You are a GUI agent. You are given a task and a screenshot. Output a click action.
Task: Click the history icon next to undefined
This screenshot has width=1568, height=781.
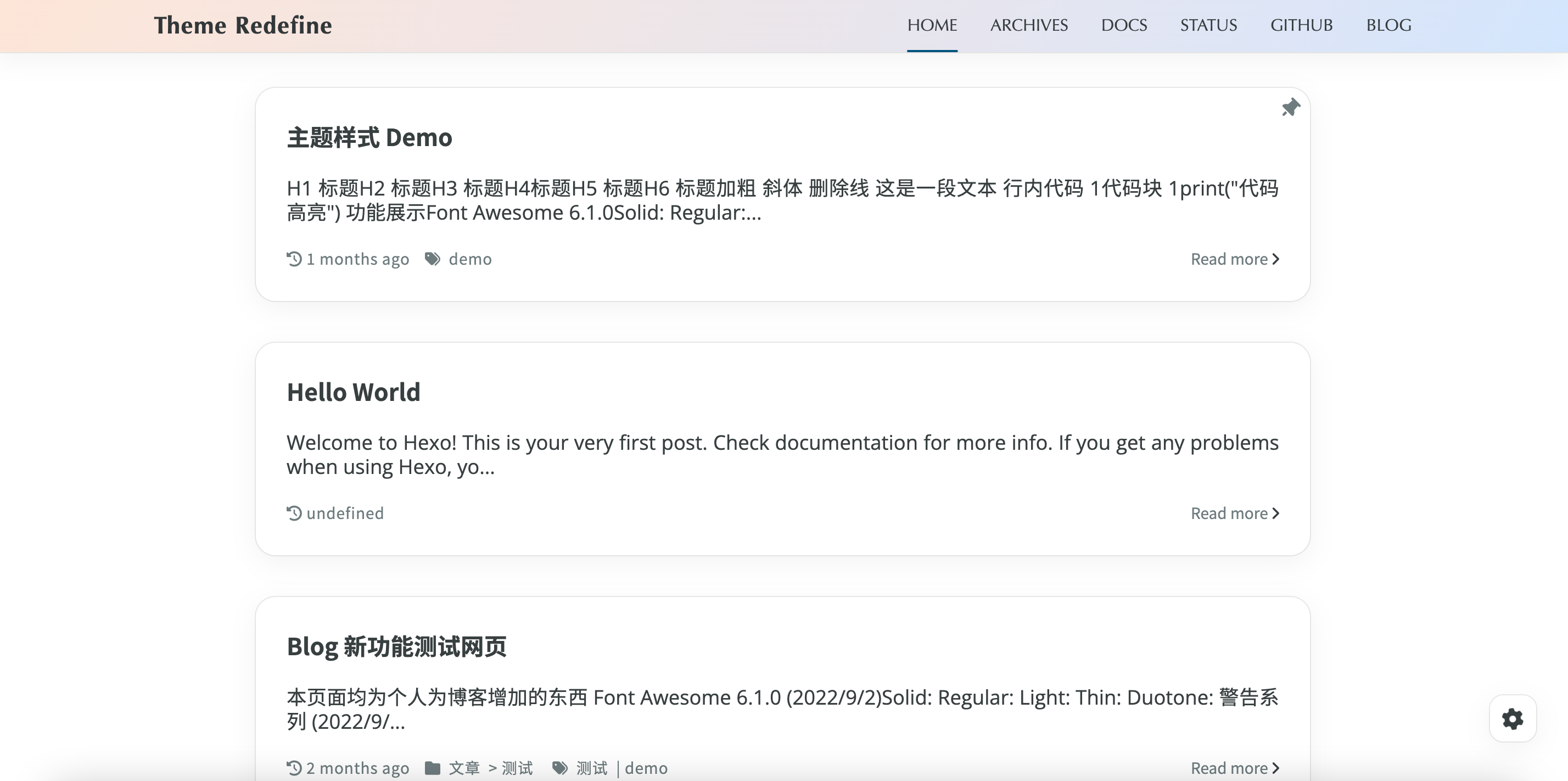294,512
